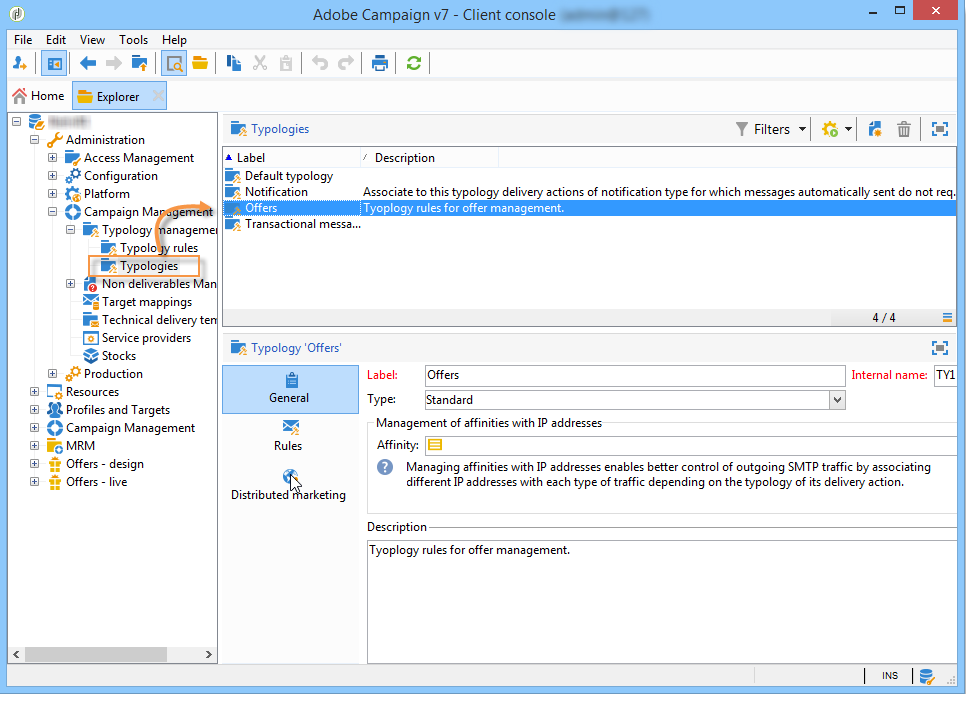Go to parent folder toolbar icon
The image size is (980, 709).
coord(139,63)
